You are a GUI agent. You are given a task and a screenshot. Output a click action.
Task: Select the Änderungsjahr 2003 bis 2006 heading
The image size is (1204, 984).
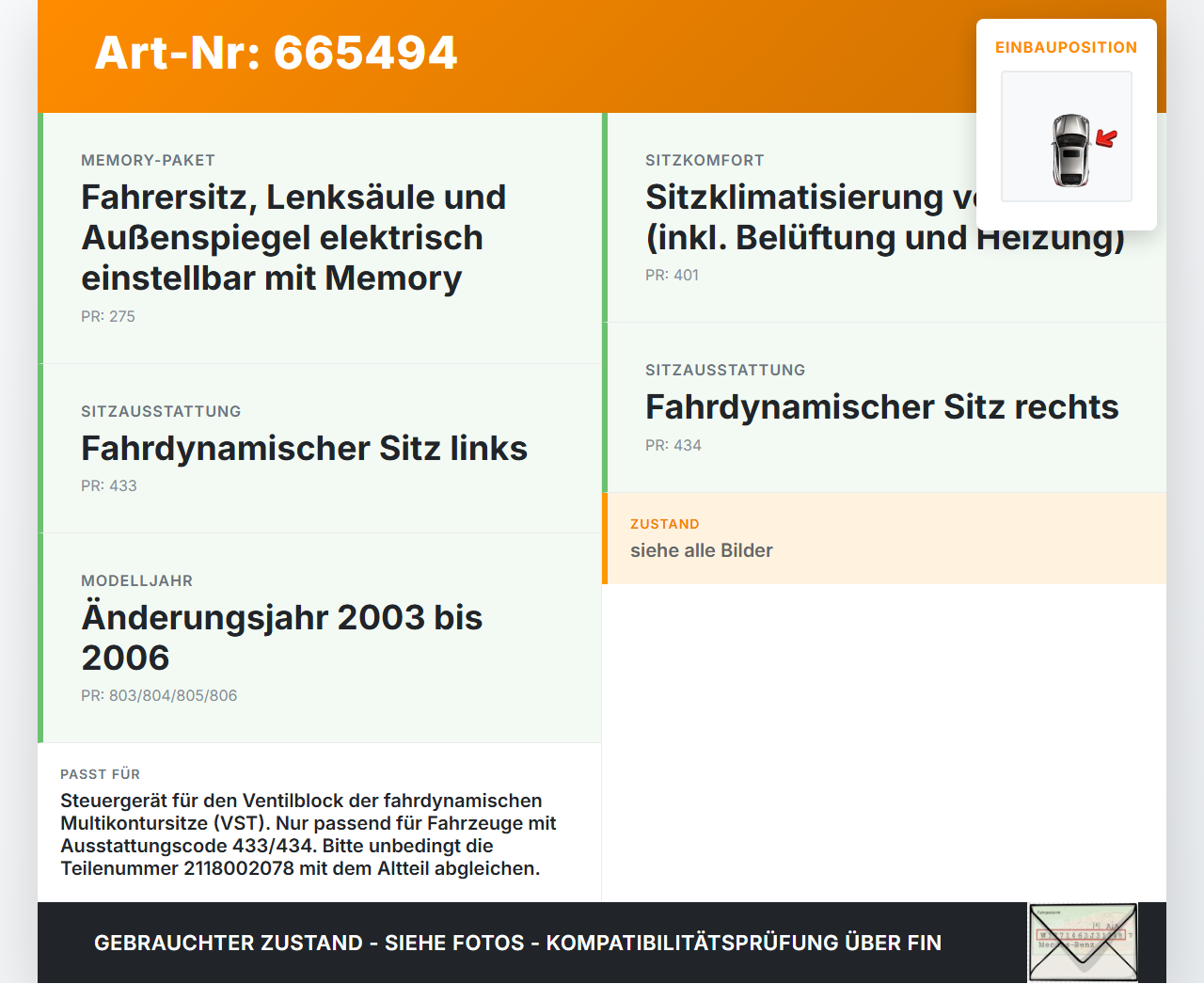click(282, 638)
